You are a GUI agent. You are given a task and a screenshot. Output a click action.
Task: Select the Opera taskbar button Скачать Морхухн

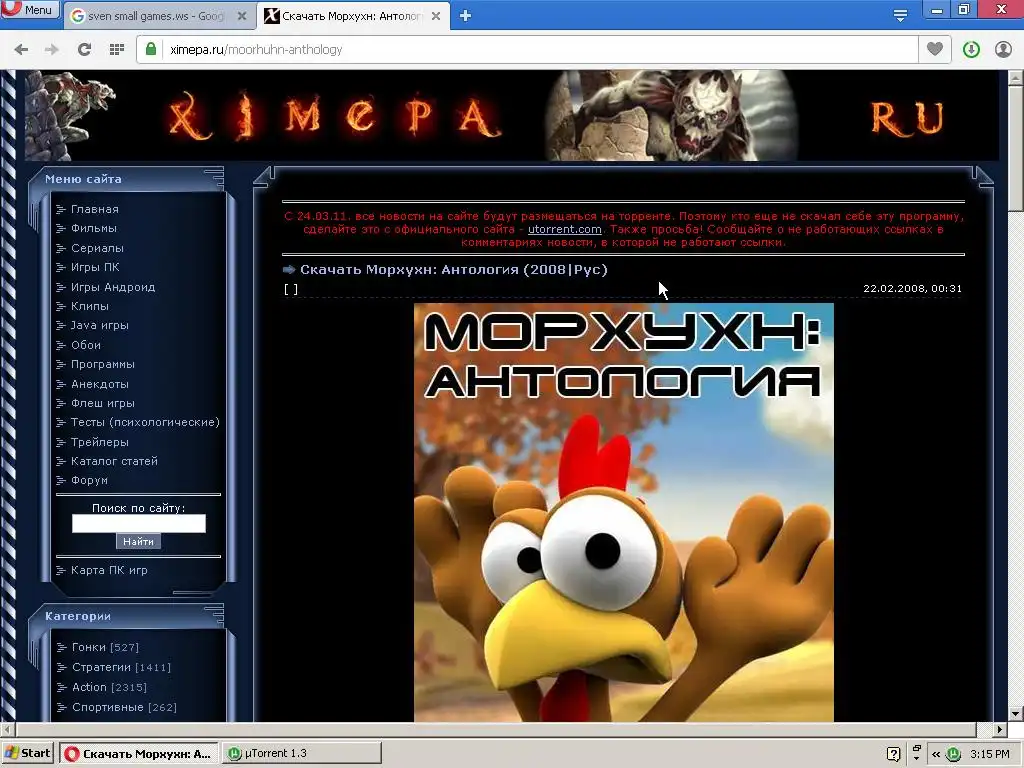click(138, 754)
